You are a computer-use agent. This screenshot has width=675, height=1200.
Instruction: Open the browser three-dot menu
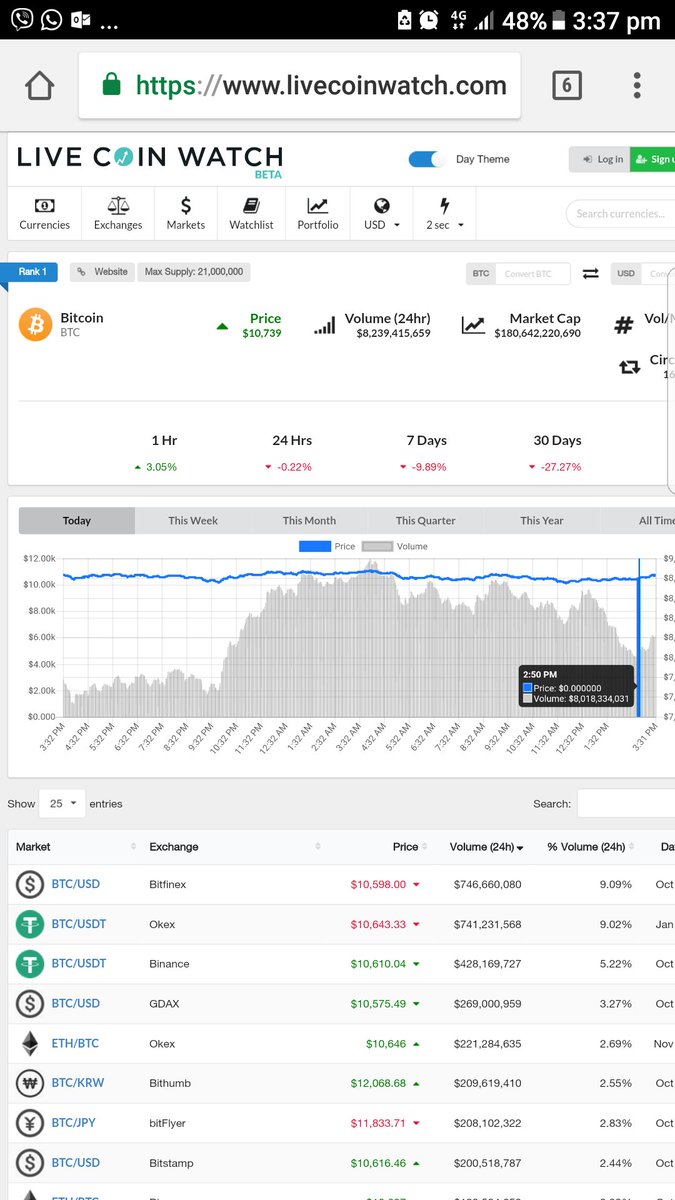pos(637,86)
